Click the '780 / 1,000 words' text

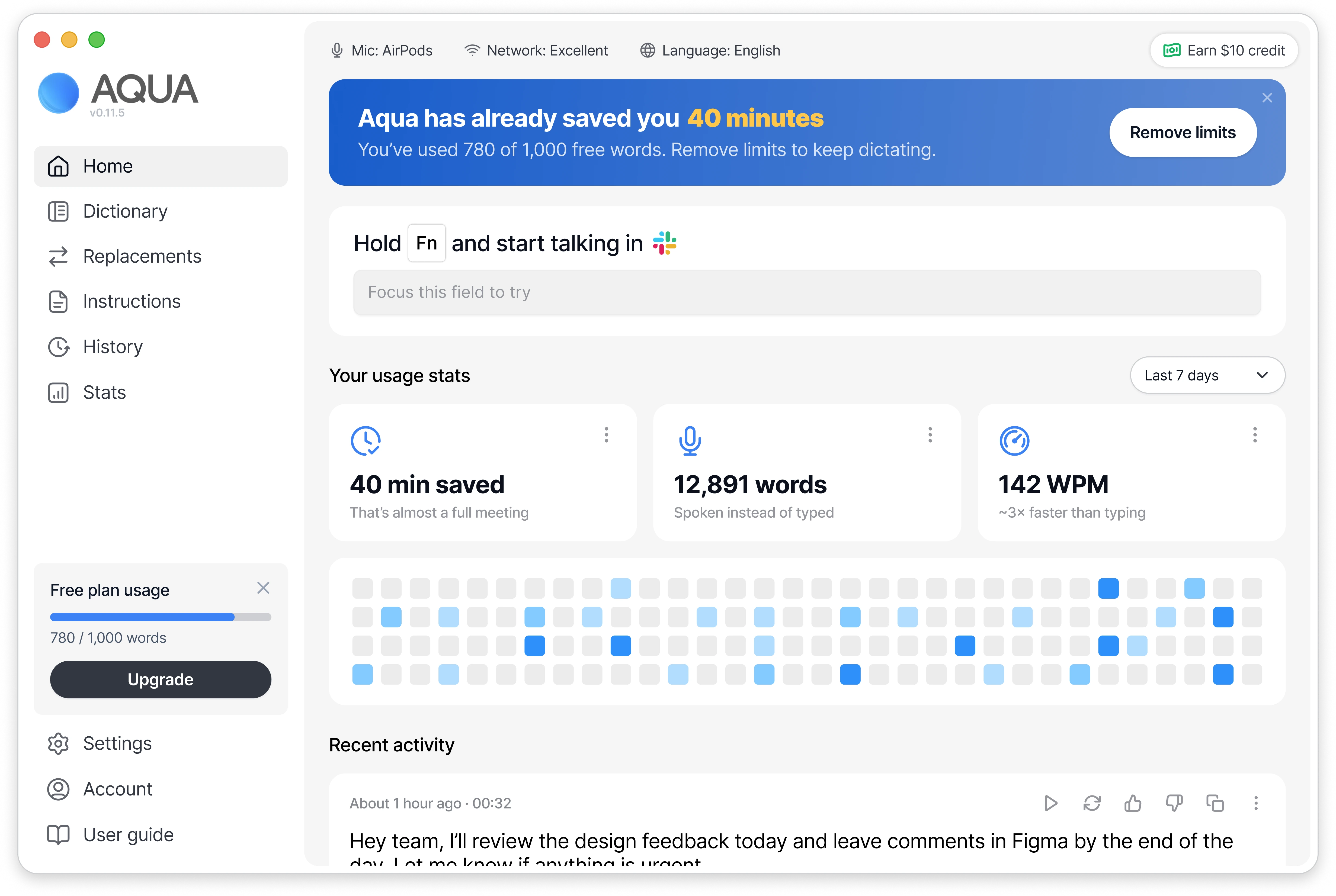[108, 638]
